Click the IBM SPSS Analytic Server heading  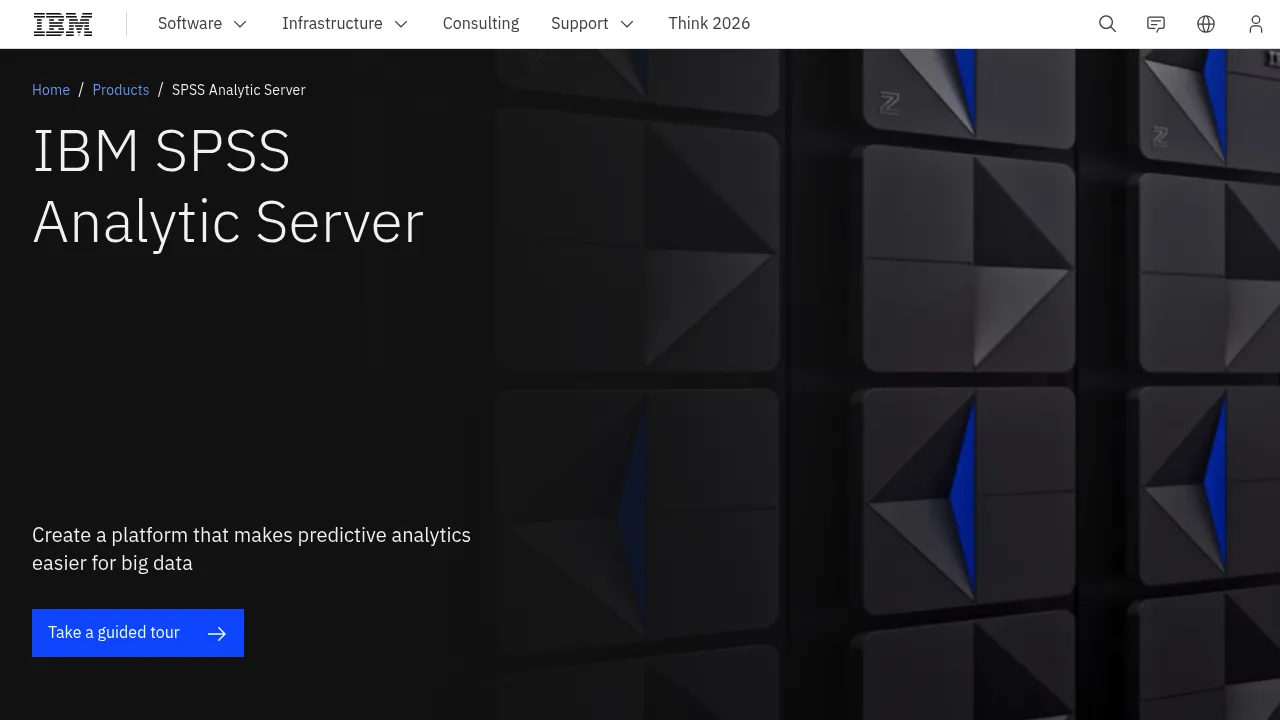click(229, 187)
